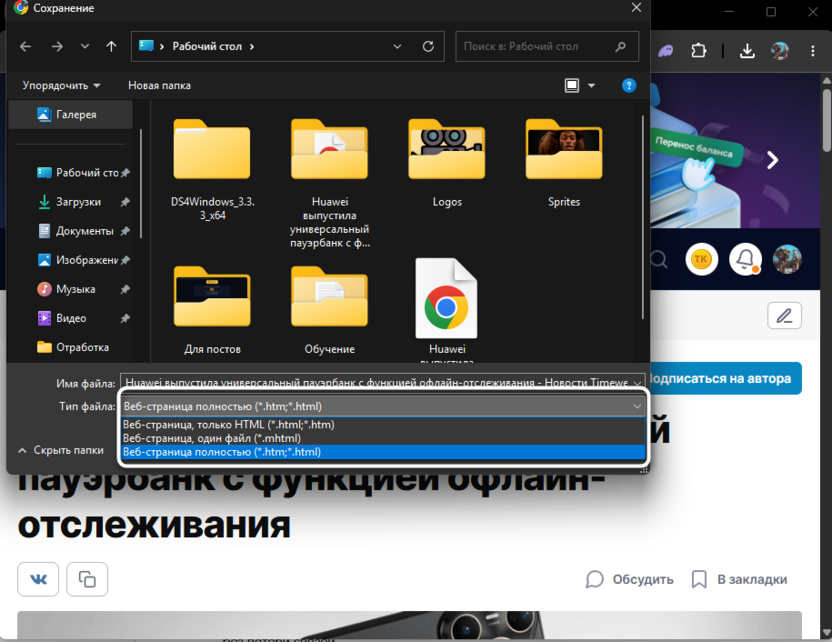Select the Для постов folder
The width and height of the screenshot is (832, 642).
[212, 310]
